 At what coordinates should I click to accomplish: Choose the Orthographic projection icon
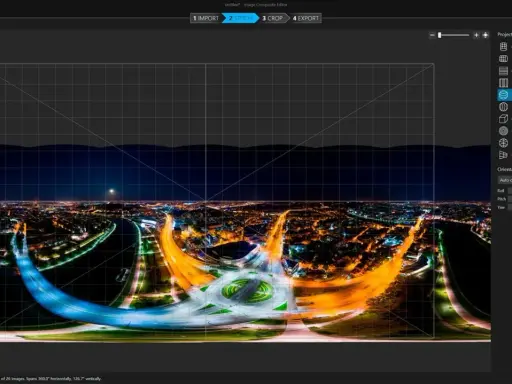point(503,155)
